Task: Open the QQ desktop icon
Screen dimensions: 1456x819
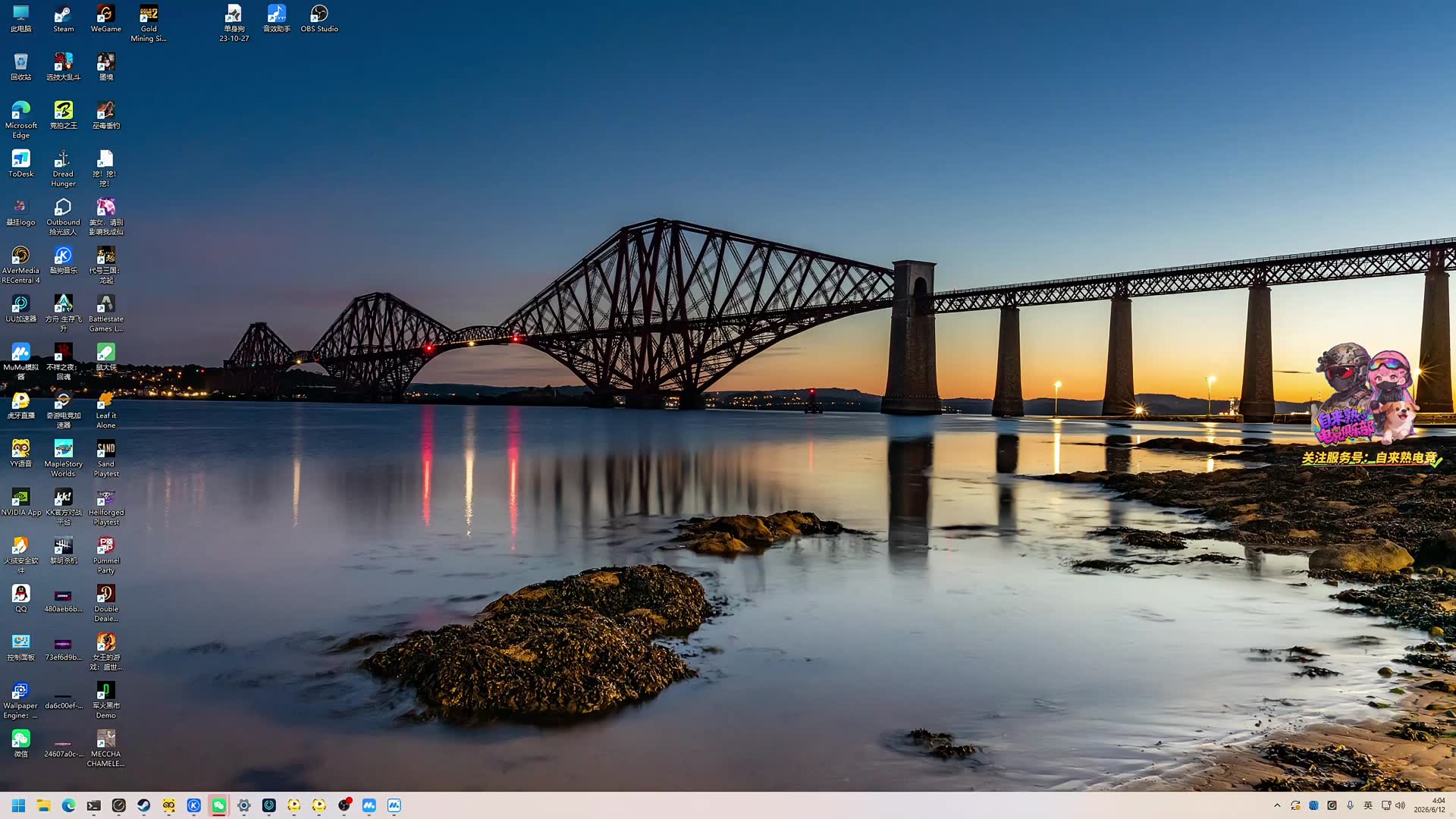Action: coord(21,598)
